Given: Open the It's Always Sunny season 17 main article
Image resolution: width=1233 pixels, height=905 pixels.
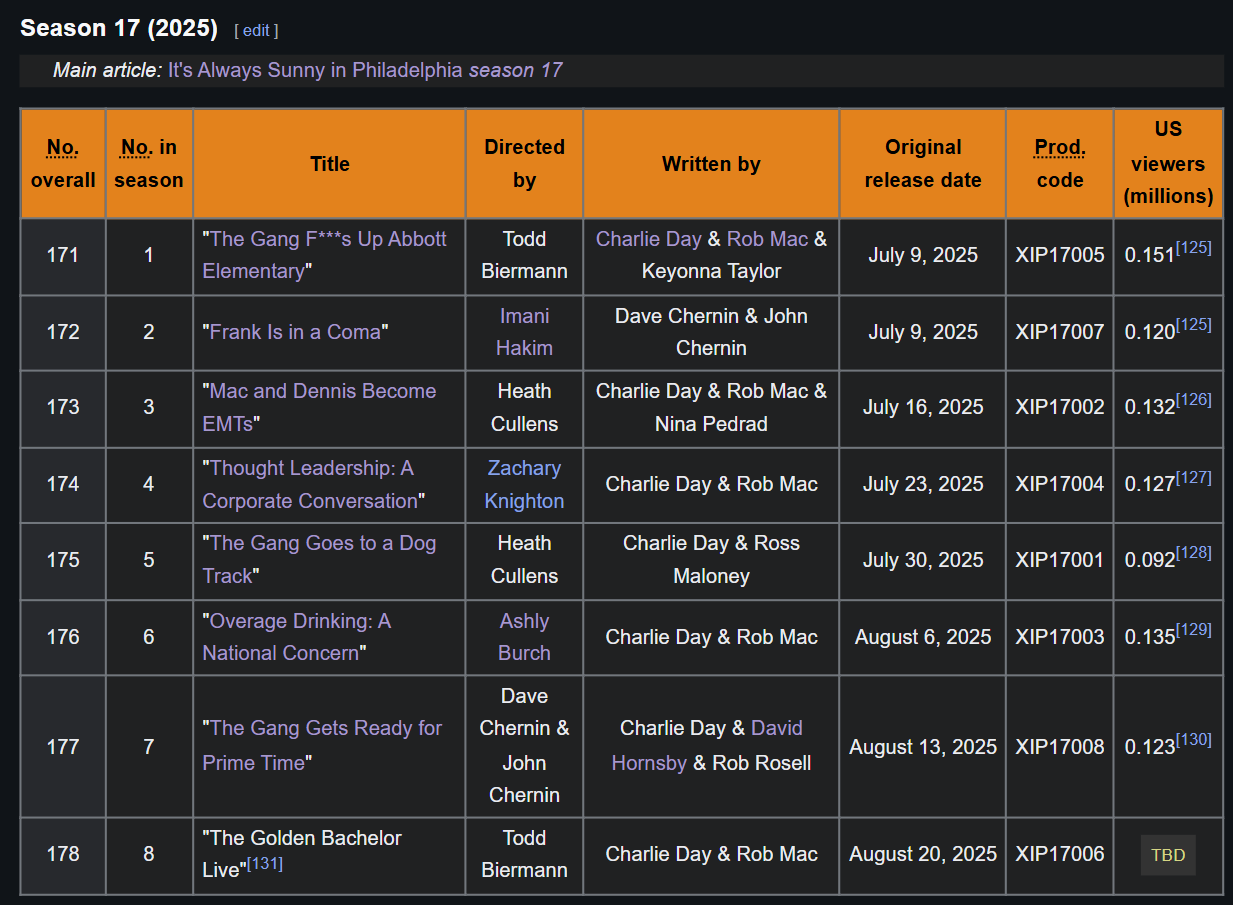Looking at the screenshot, I should click(x=365, y=70).
